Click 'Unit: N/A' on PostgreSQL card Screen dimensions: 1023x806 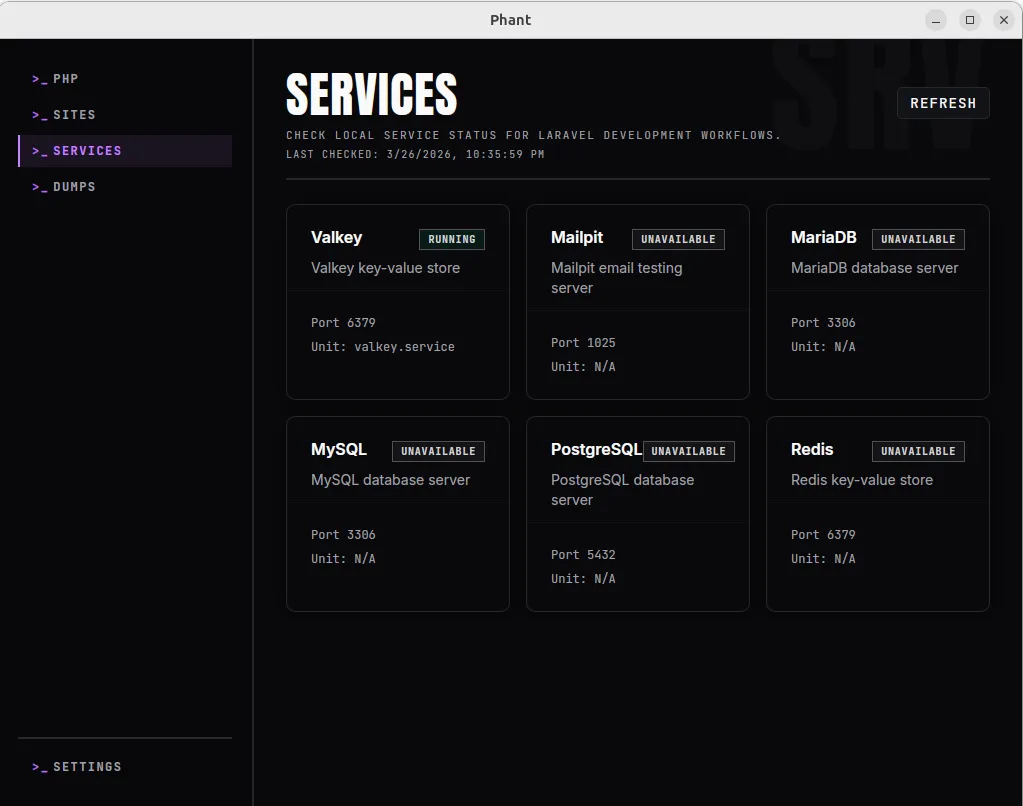click(x=583, y=580)
